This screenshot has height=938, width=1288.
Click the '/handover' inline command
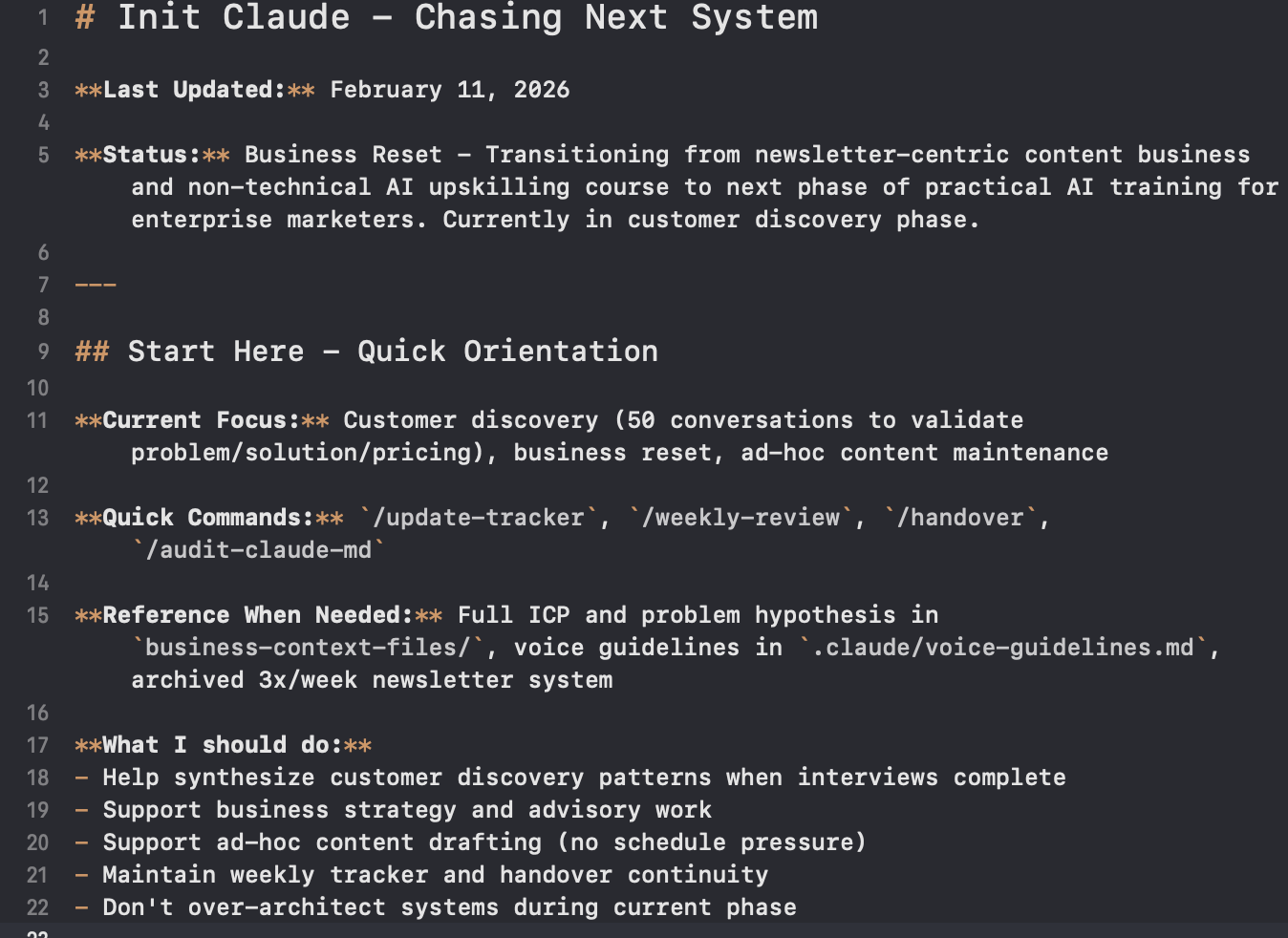(x=966, y=518)
